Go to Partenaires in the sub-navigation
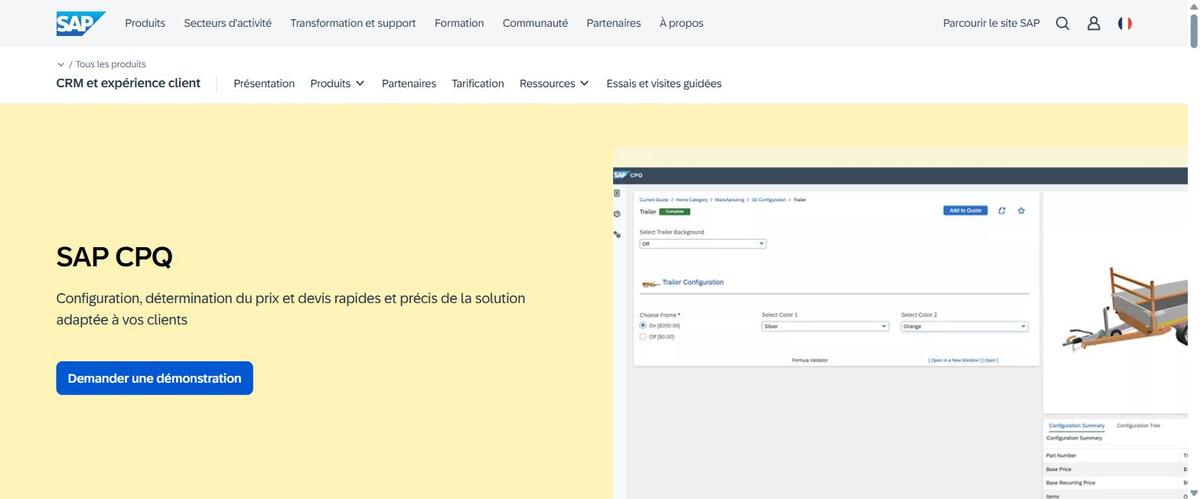 [409, 84]
